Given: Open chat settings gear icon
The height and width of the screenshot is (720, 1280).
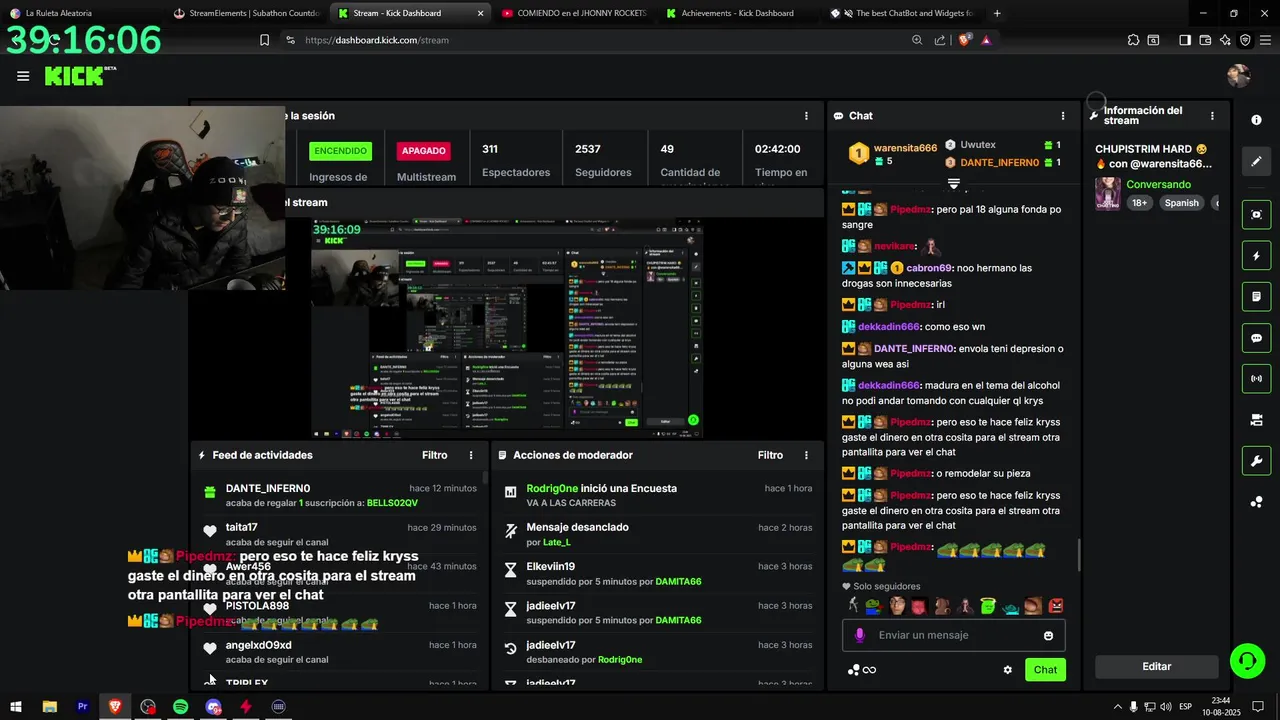Looking at the screenshot, I should pyautogui.click(x=1008, y=670).
